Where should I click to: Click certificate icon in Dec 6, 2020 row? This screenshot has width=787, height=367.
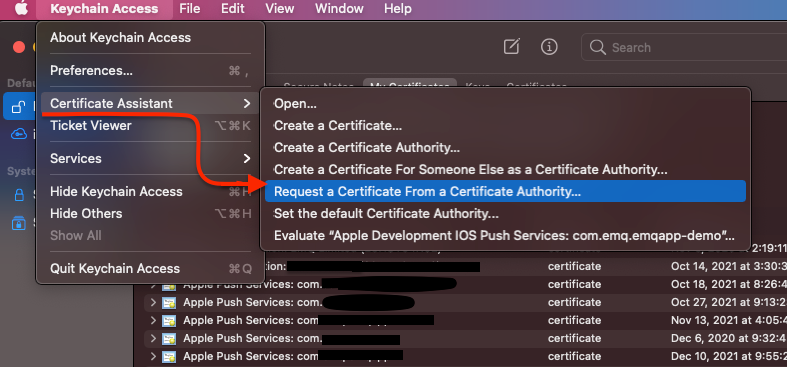[x=169, y=338]
